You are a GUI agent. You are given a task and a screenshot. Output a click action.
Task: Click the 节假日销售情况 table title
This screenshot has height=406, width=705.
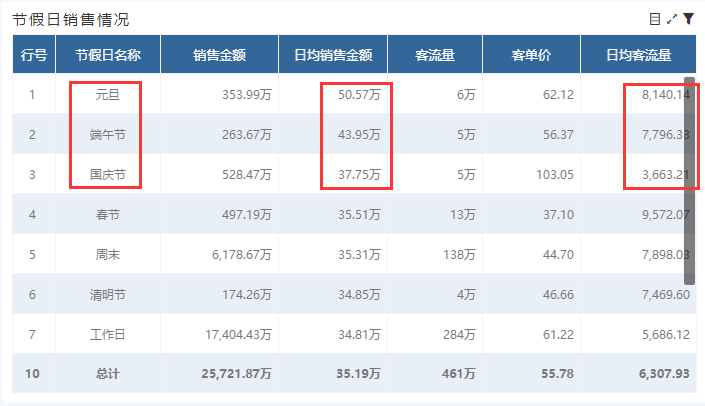[x=70, y=20]
